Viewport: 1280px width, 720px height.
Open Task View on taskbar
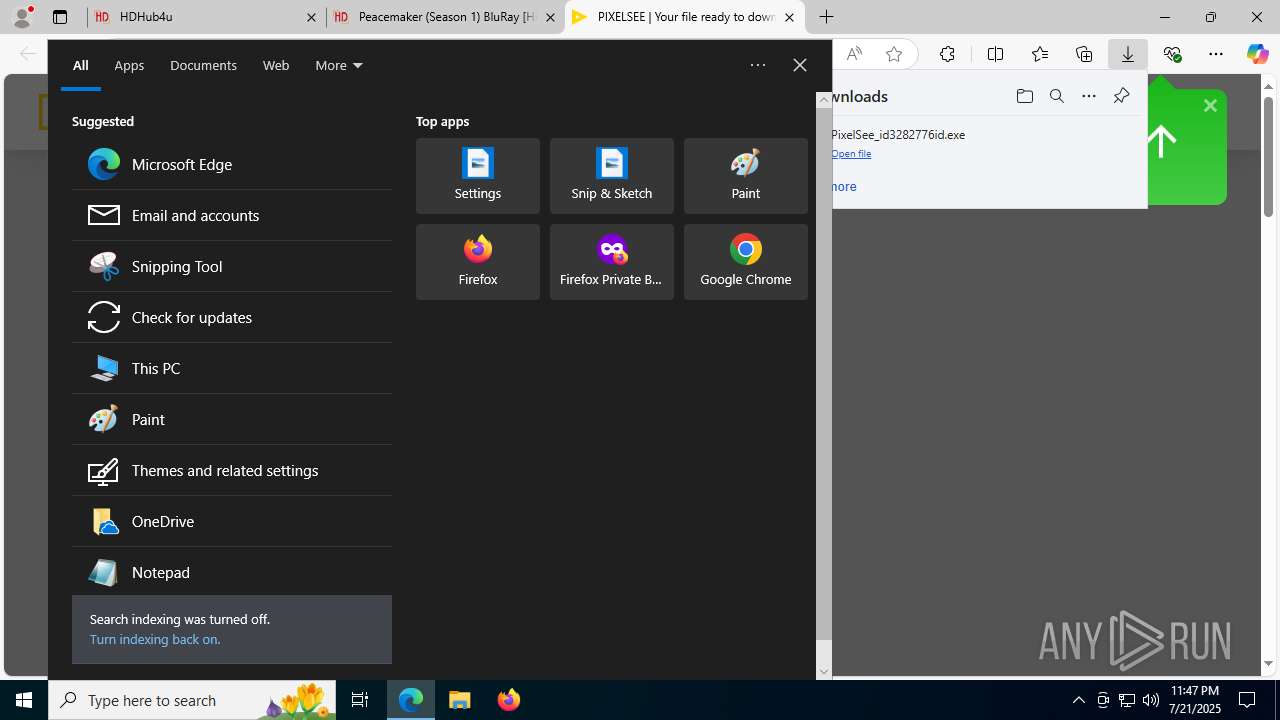(x=360, y=700)
